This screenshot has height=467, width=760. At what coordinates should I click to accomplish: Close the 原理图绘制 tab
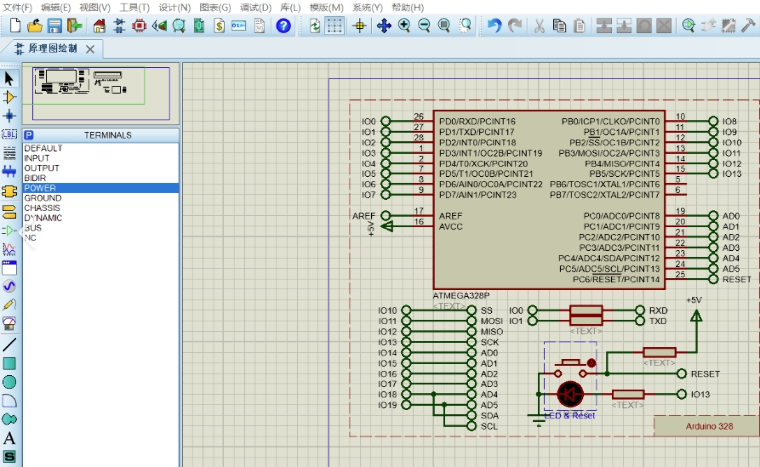[90, 48]
